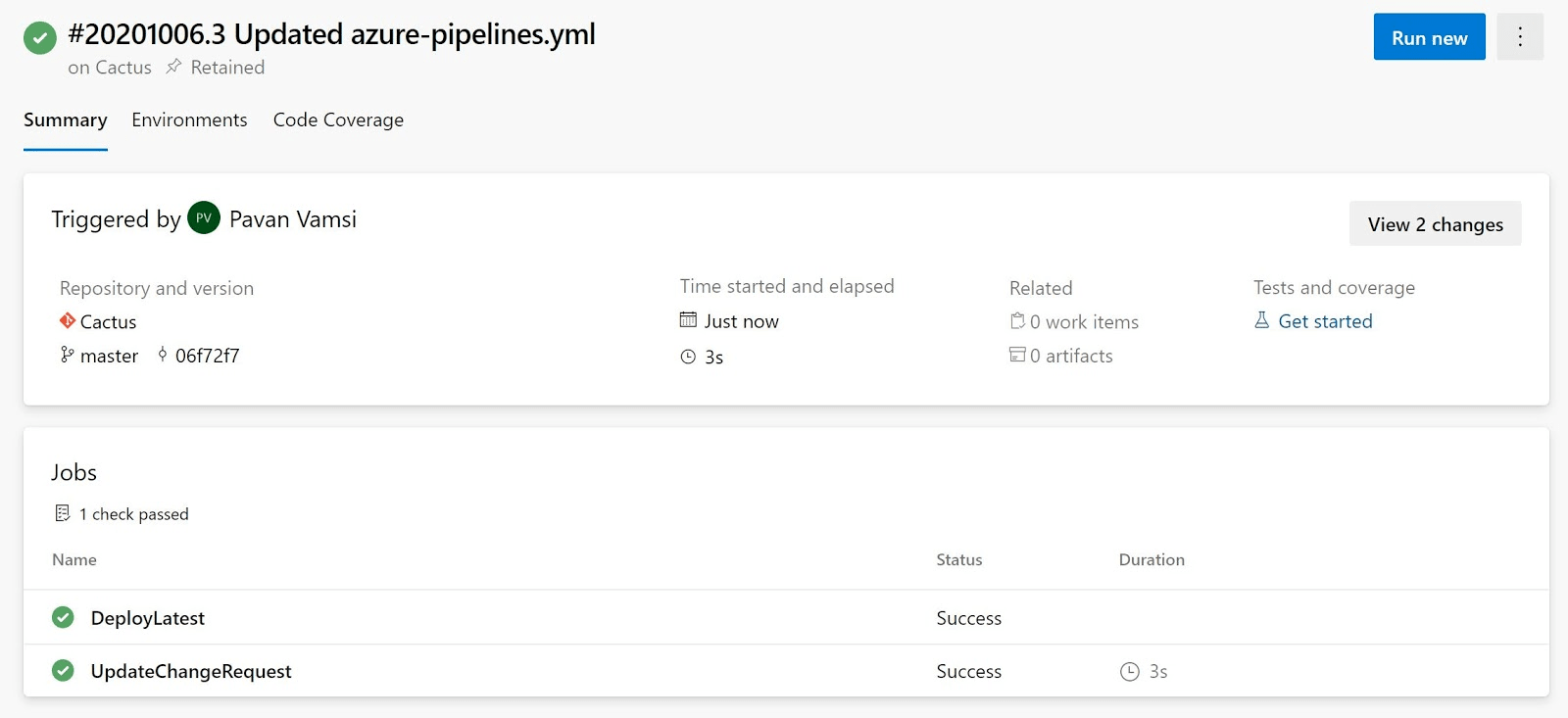Click the commit icon beside 06f72f7
The height and width of the screenshot is (718, 1568).
[x=163, y=355]
